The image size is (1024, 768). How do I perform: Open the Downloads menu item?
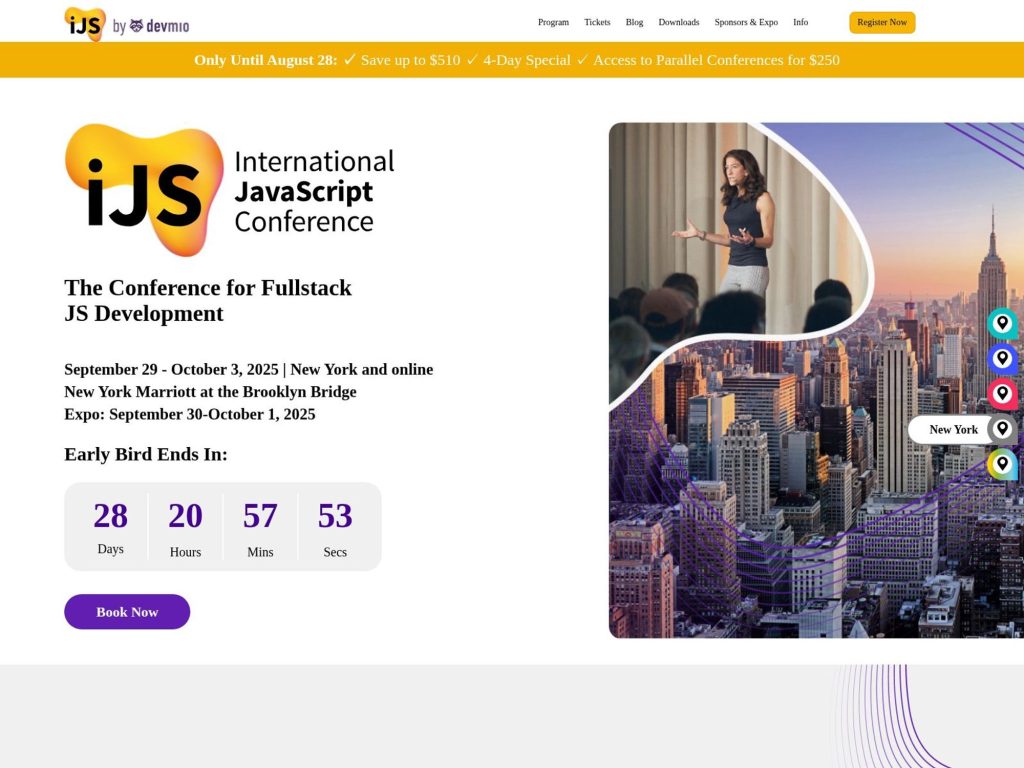(678, 22)
